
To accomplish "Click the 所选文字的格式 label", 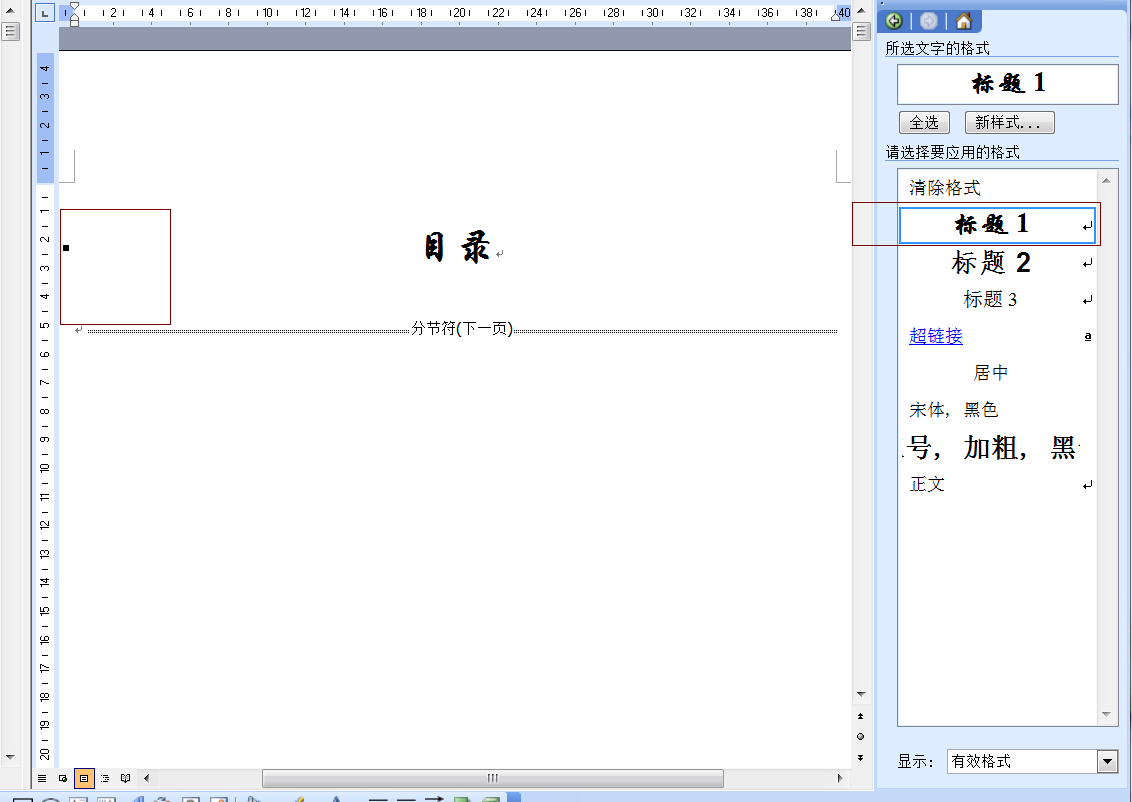I will point(937,48).
